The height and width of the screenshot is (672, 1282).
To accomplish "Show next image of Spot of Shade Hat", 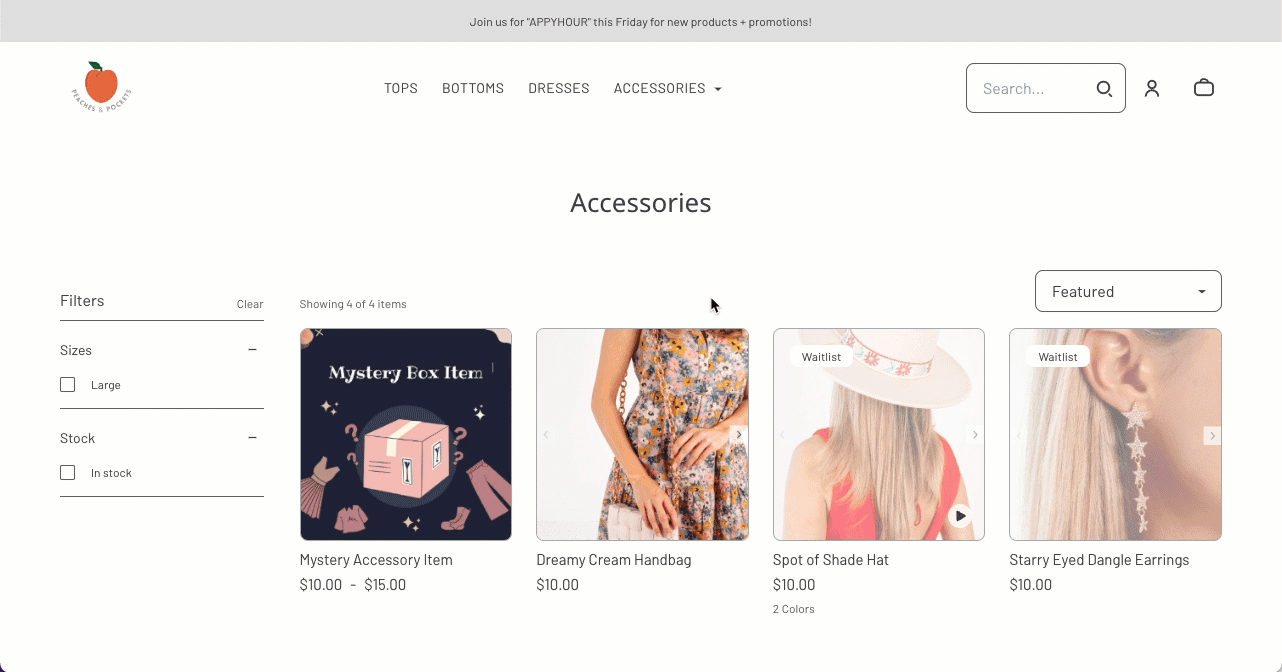I will 975,435.
